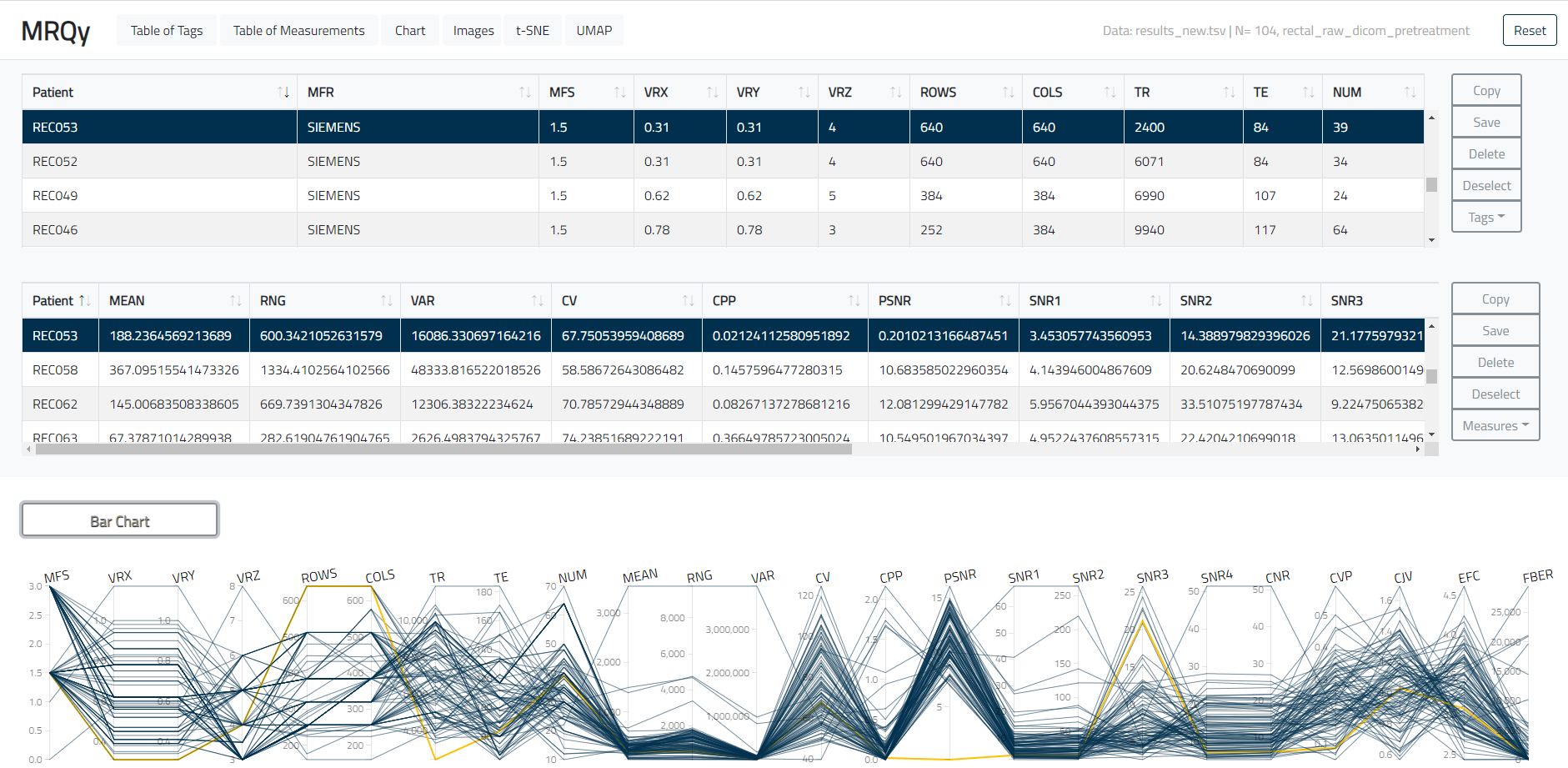This screenshot has height=768, width=1568.
Task: Sort the SNR1 column by its sort icon
Action: coord(1155,300)
